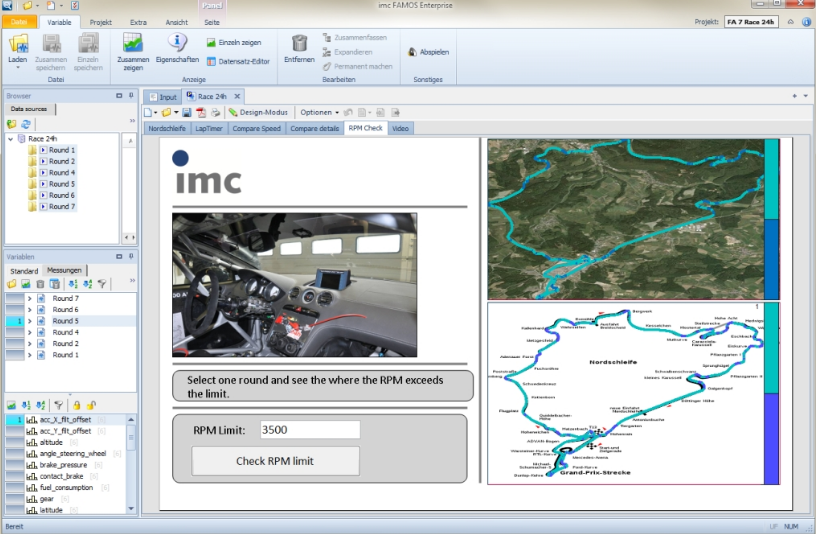Click Zusammen speichern in the ribbon
The image size is (816, 534).
(50, 52)
